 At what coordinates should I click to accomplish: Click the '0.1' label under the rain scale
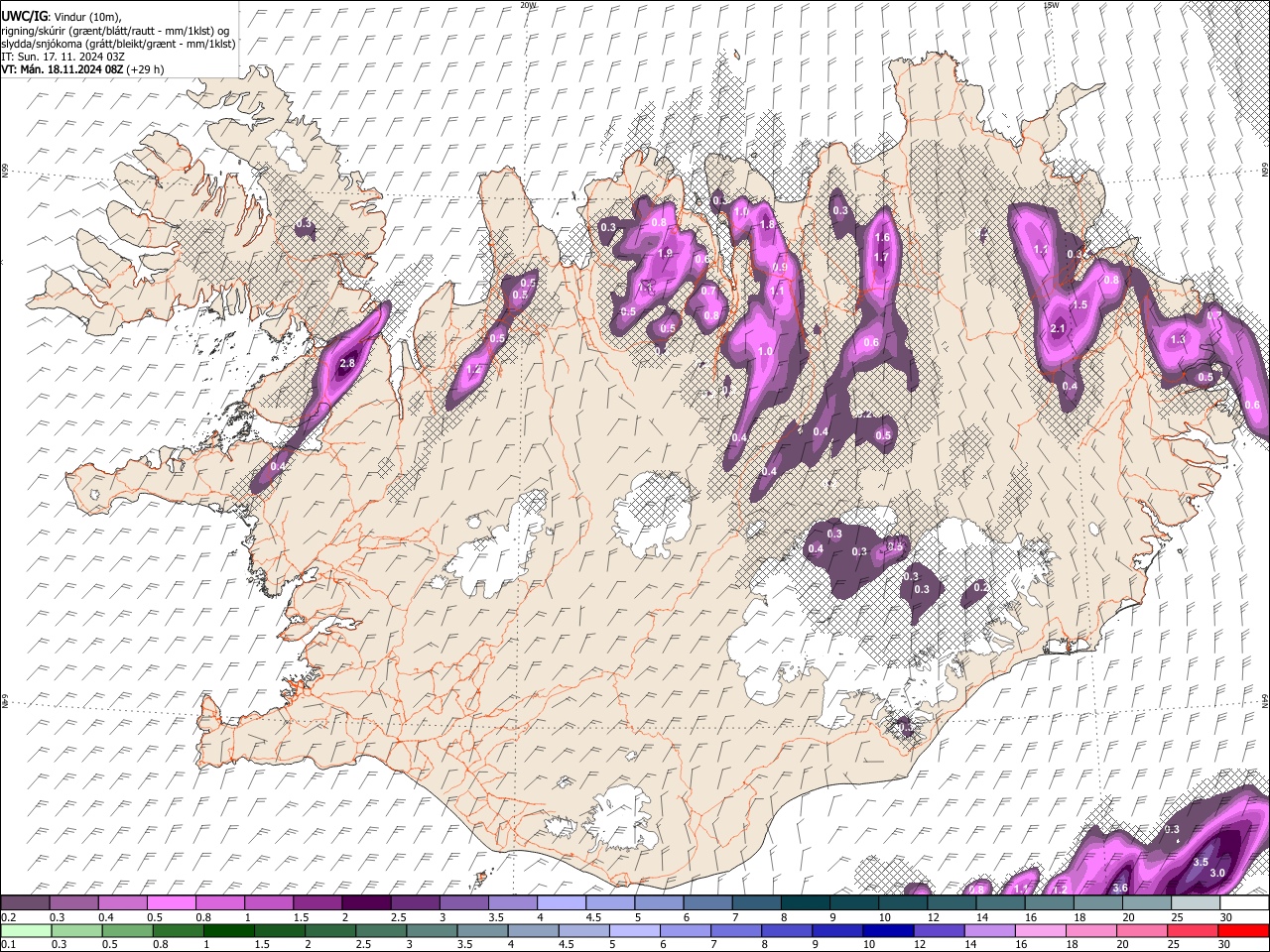click(x=8, y=945)
